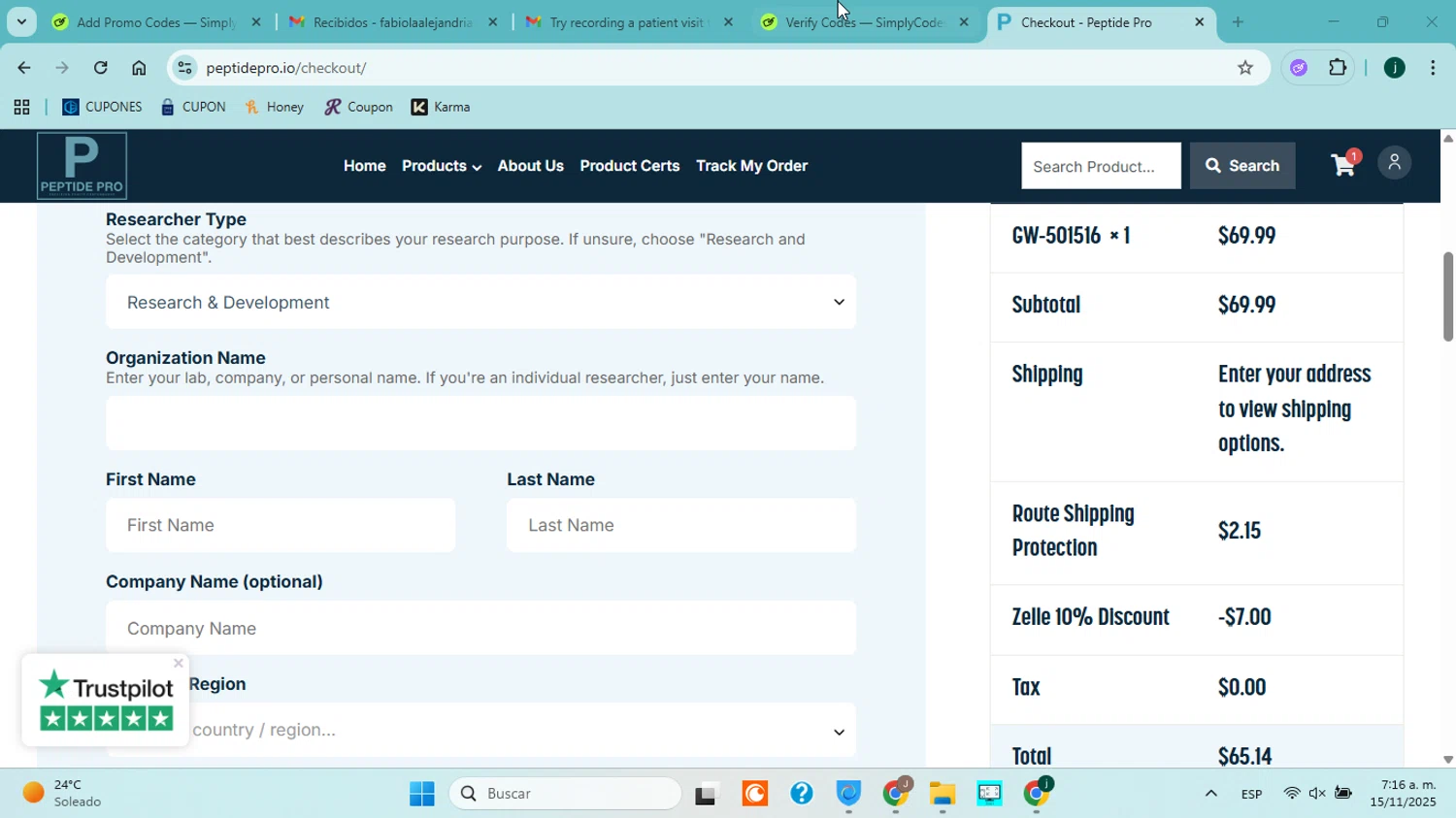Open the CUPONES bookmark
Viewport: 1456px width, 818px height.
pyautogui.click(x=102, y=108)
